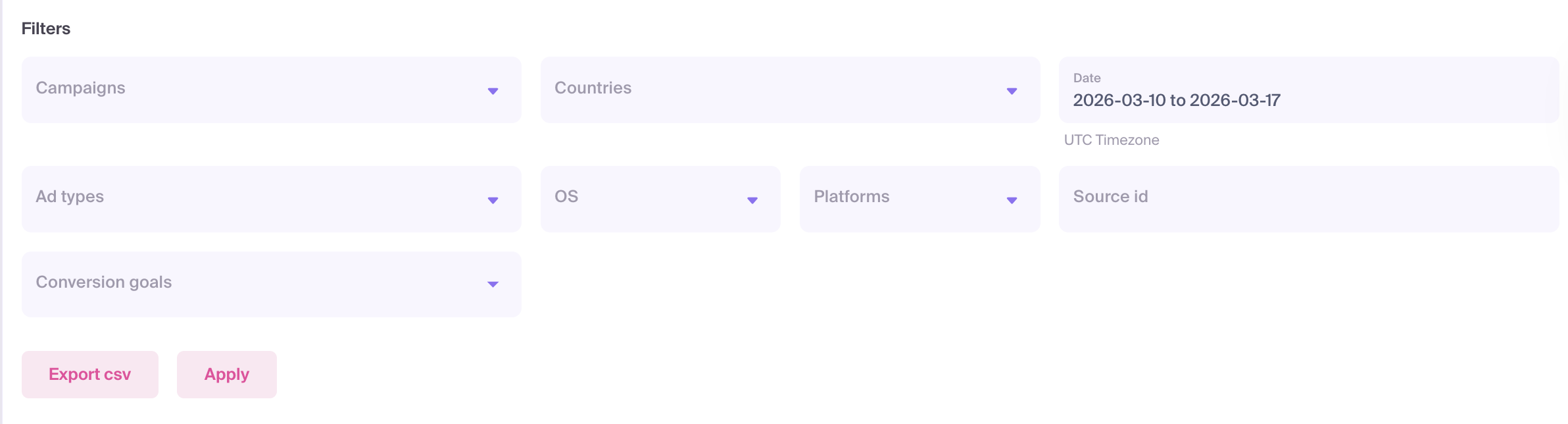Screen dimensions: 1568x424
Task: Click the Ad types arrow icon
Action: [493, 200]
